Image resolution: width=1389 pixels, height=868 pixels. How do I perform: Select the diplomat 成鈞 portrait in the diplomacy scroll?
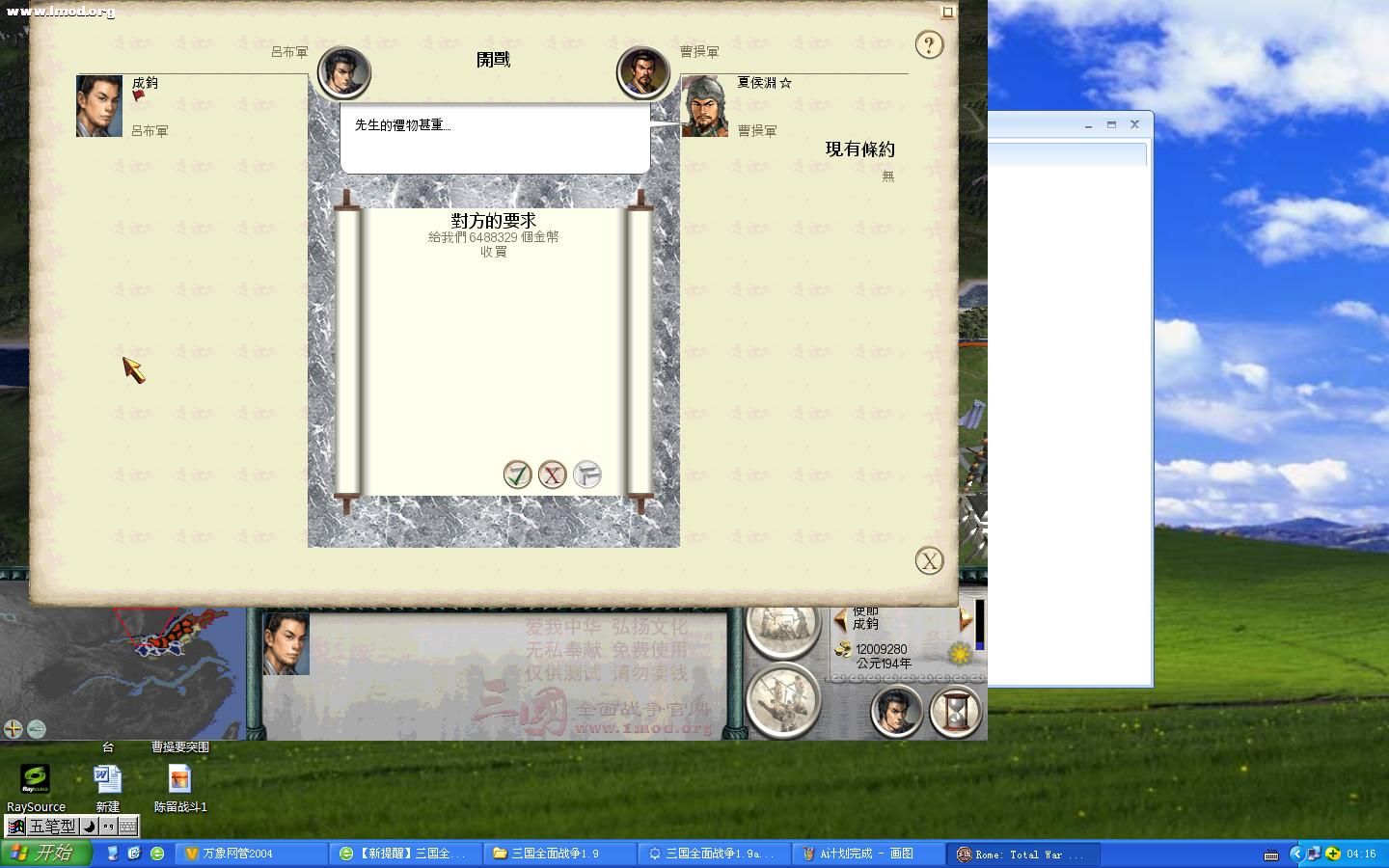point(99,106)
